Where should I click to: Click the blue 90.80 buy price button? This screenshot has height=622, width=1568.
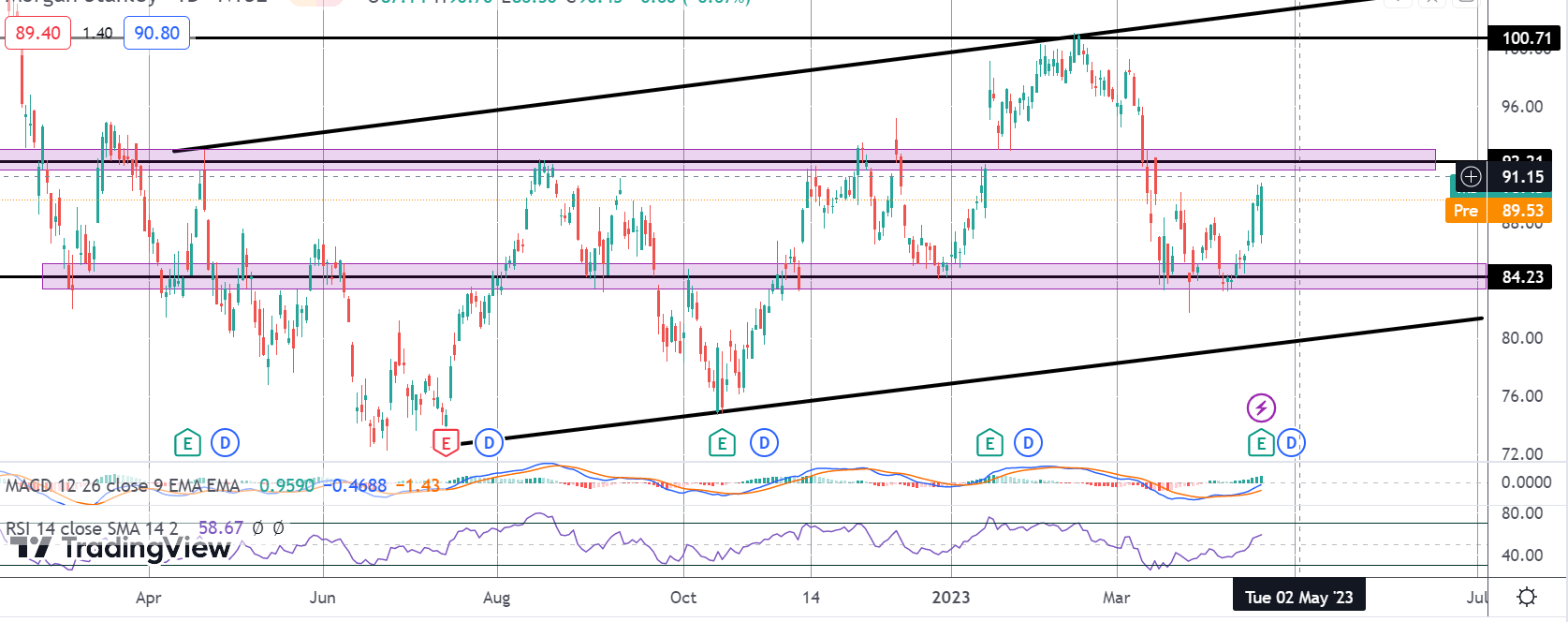[x=157, y=34]
